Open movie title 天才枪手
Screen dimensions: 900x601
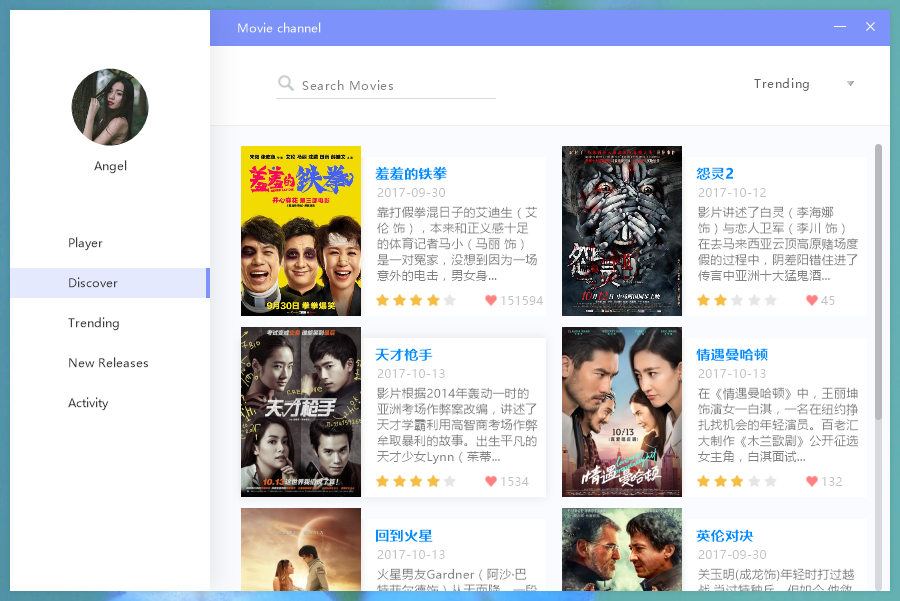(x=404, y=355)
